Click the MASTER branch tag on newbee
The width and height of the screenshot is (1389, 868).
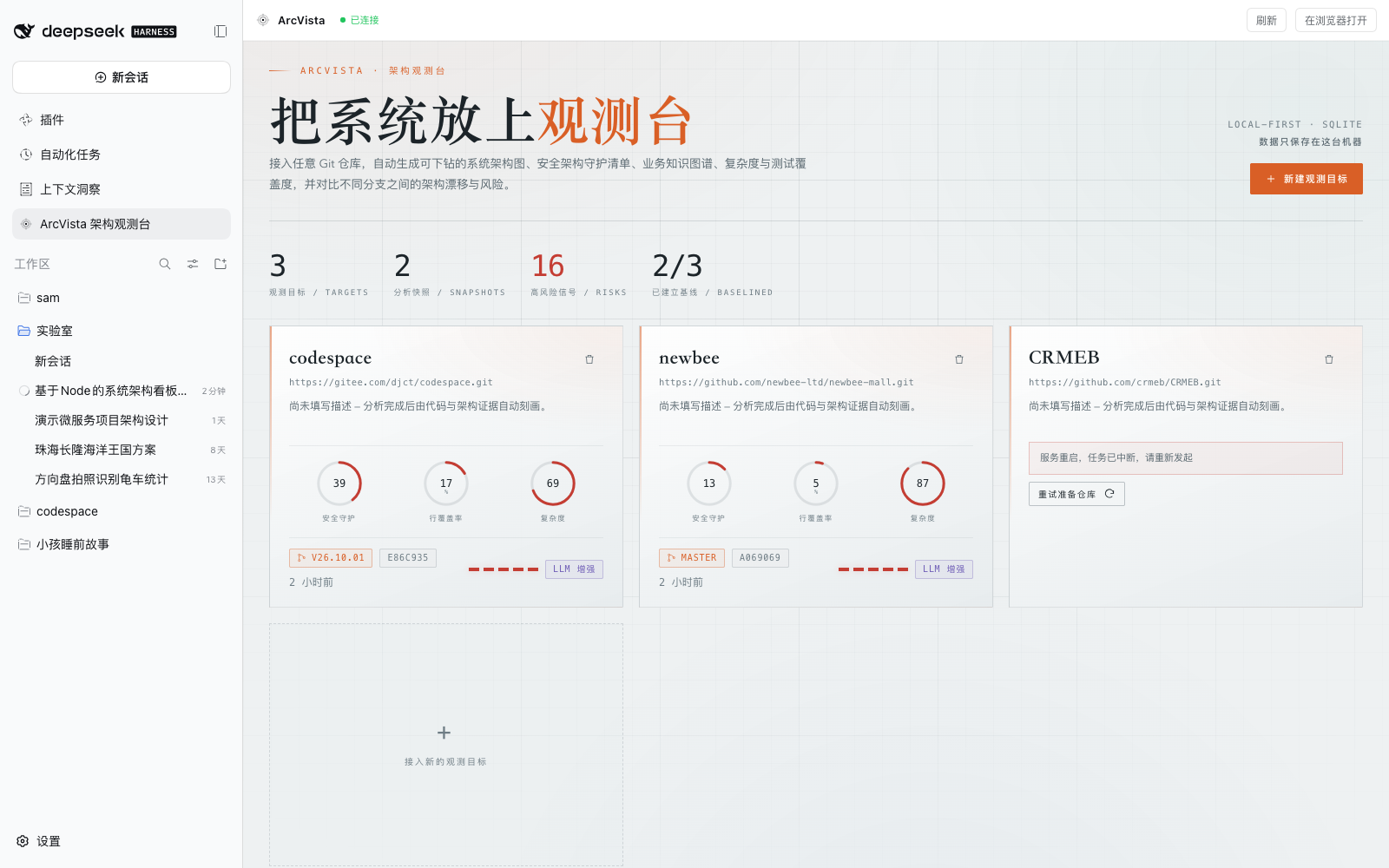(x=692, y=558)
